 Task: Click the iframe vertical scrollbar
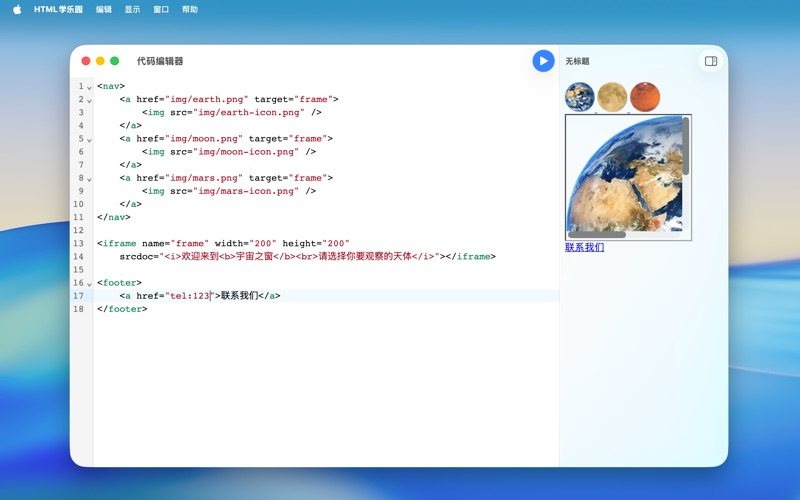click(x=686, y=147)
